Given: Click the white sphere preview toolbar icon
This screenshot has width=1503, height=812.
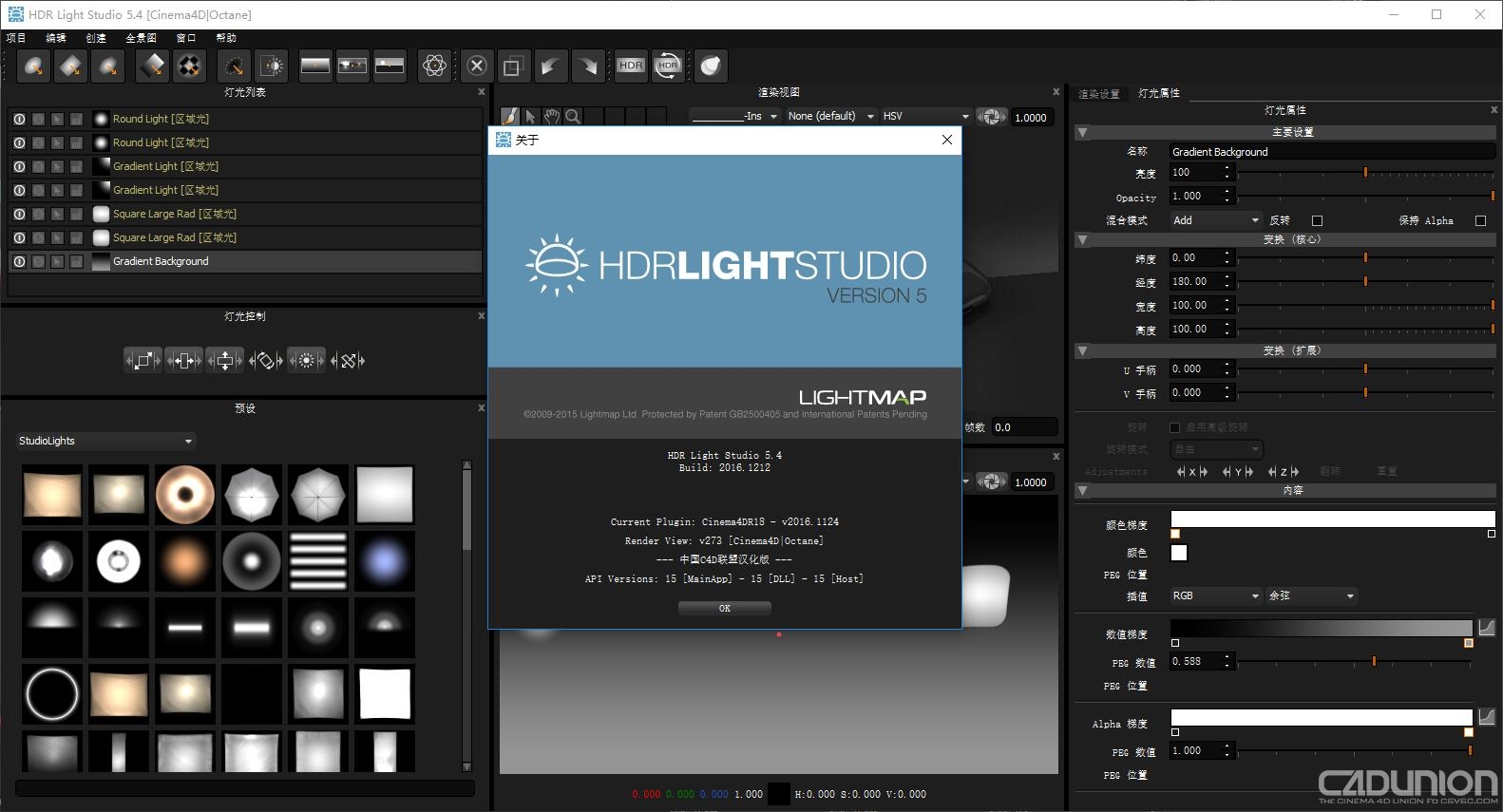Looking at the screenshot, I should pyautogui.click(x=712, y=66).
